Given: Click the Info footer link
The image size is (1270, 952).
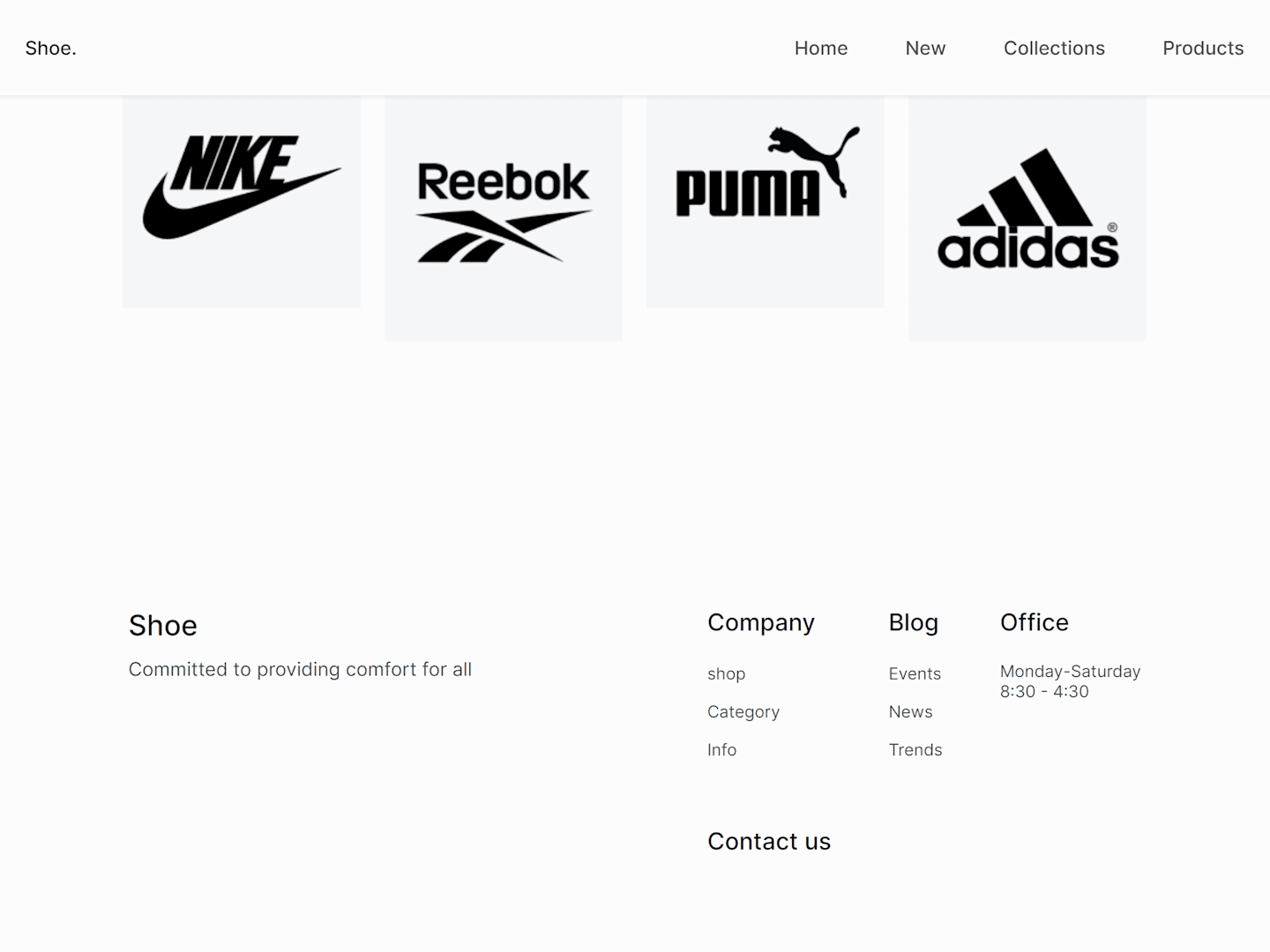Looking at the screenshot, I should click(721, 749).
